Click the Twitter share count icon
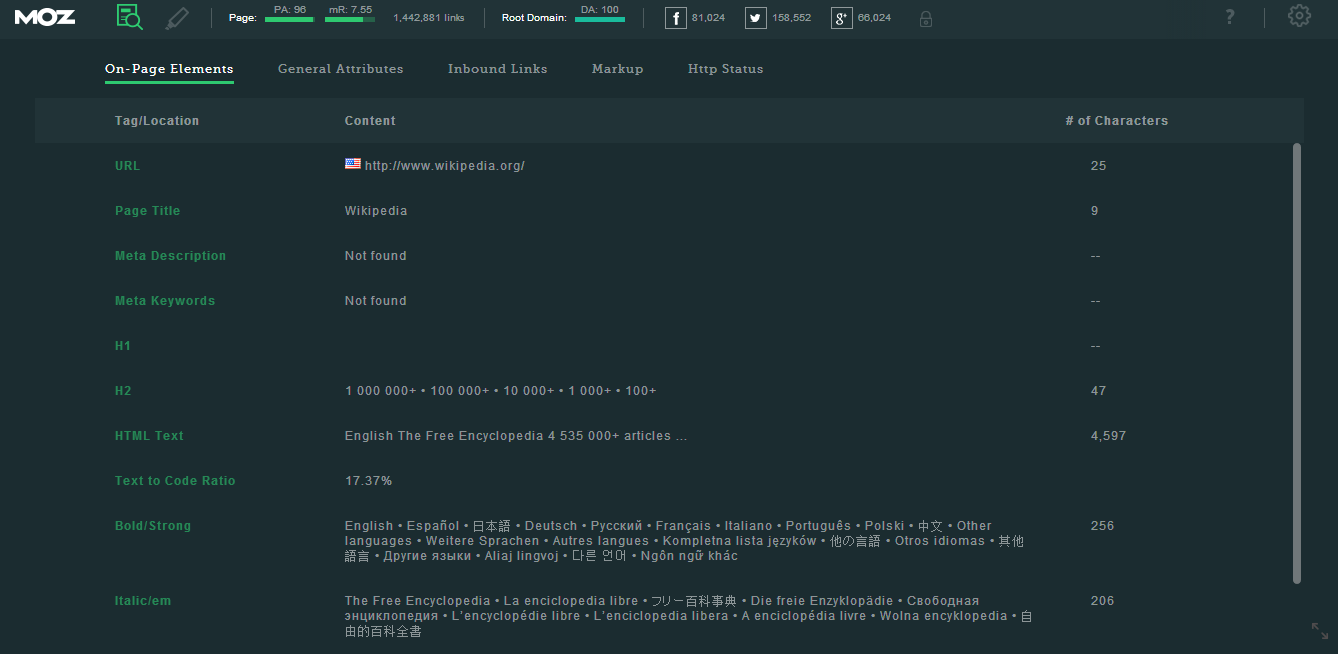 tap(756, 18)
